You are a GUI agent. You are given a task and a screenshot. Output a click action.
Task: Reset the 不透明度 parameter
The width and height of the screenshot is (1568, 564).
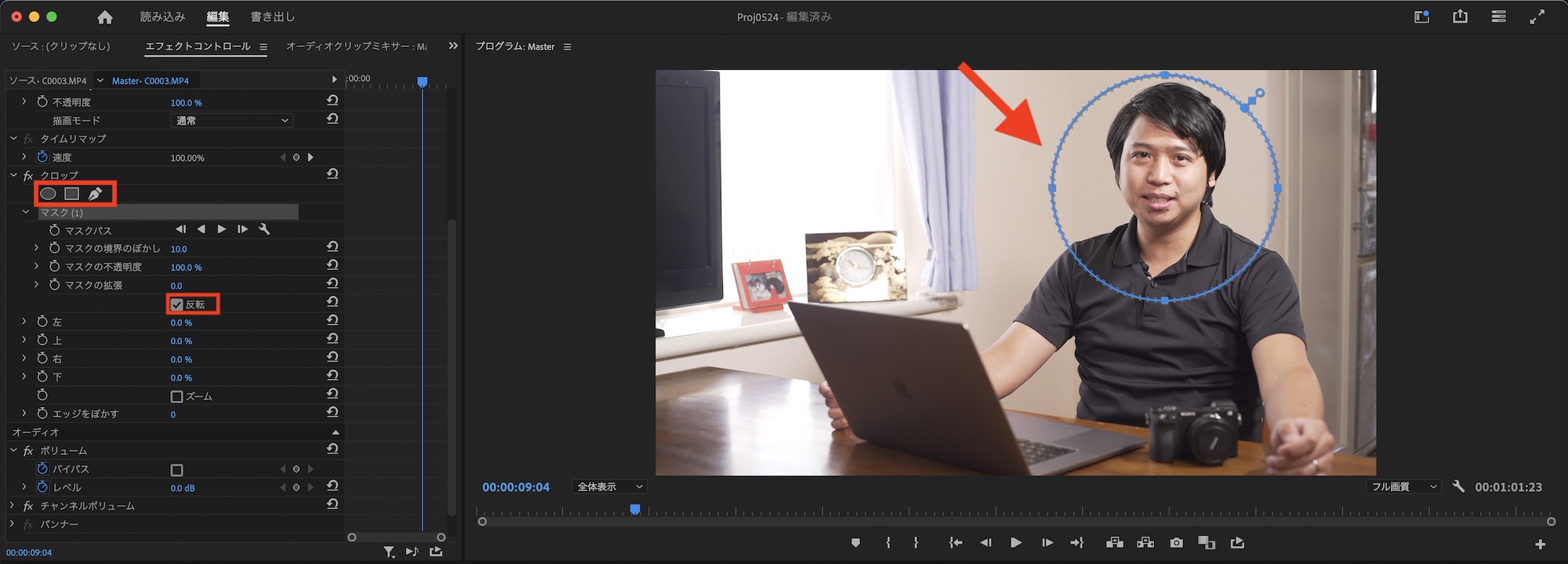[332, 100]
